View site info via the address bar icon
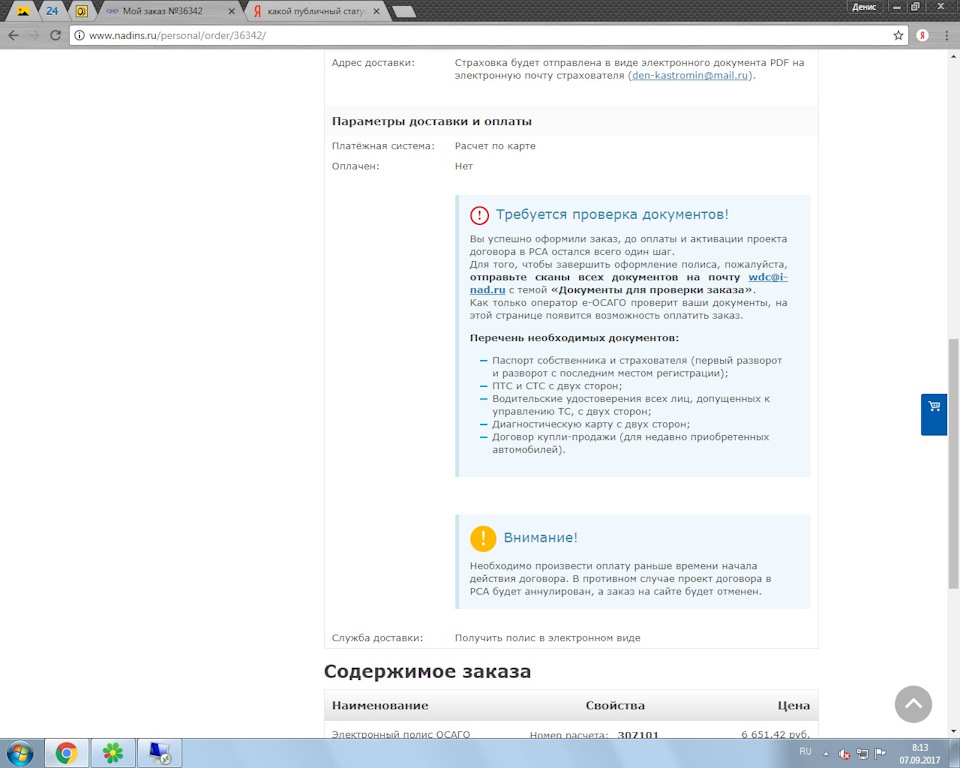 coord(79,36)
